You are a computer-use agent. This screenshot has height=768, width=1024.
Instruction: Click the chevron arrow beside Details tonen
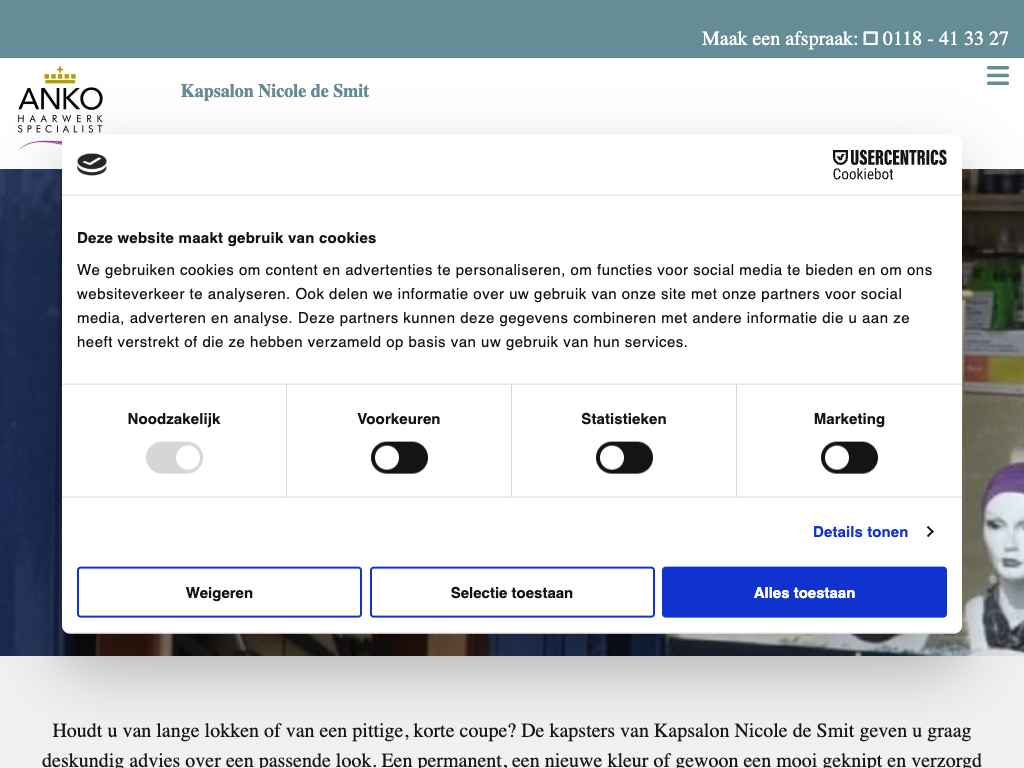click(x=930, y=532)
